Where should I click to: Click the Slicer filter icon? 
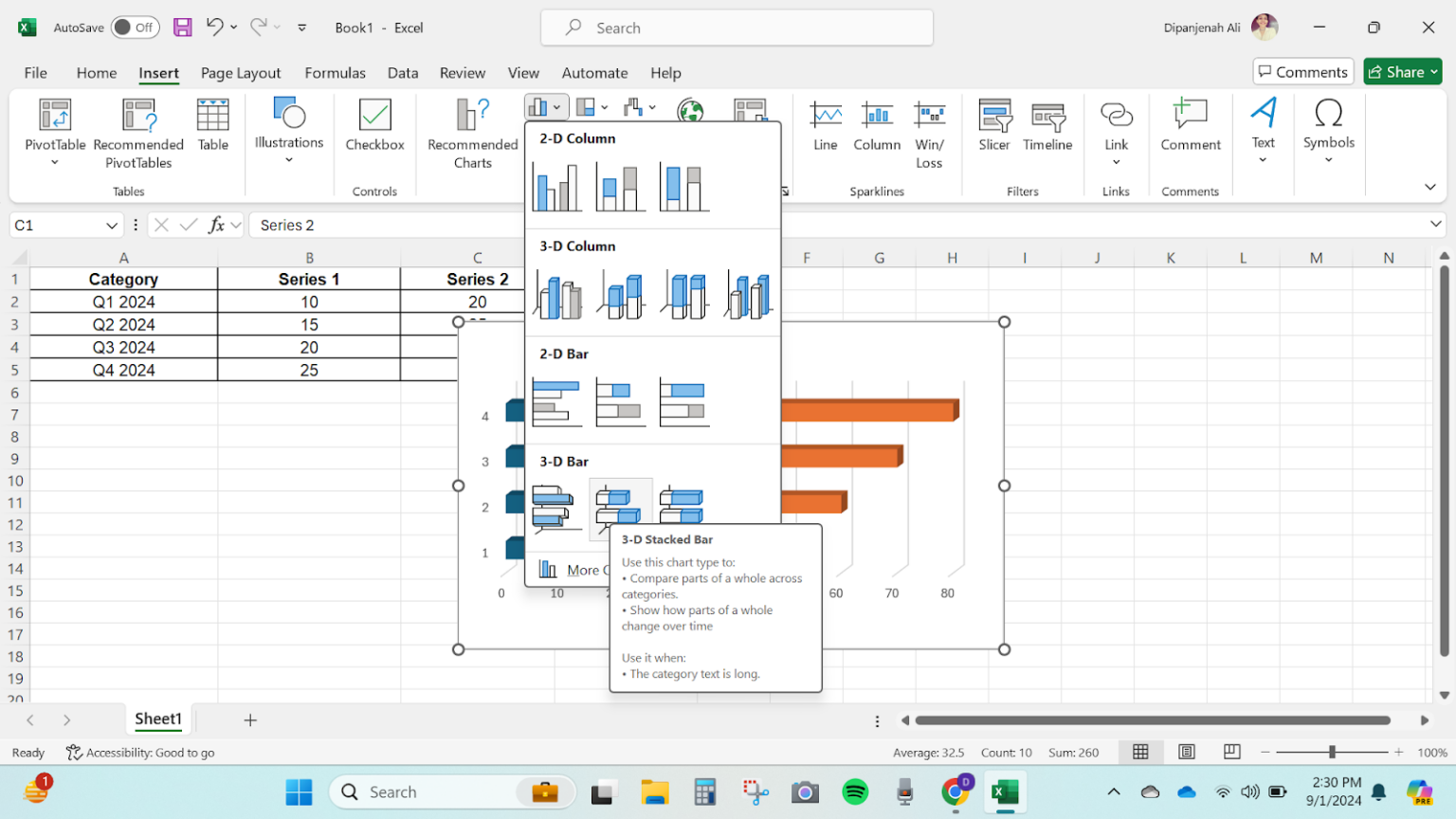point(993,125)
